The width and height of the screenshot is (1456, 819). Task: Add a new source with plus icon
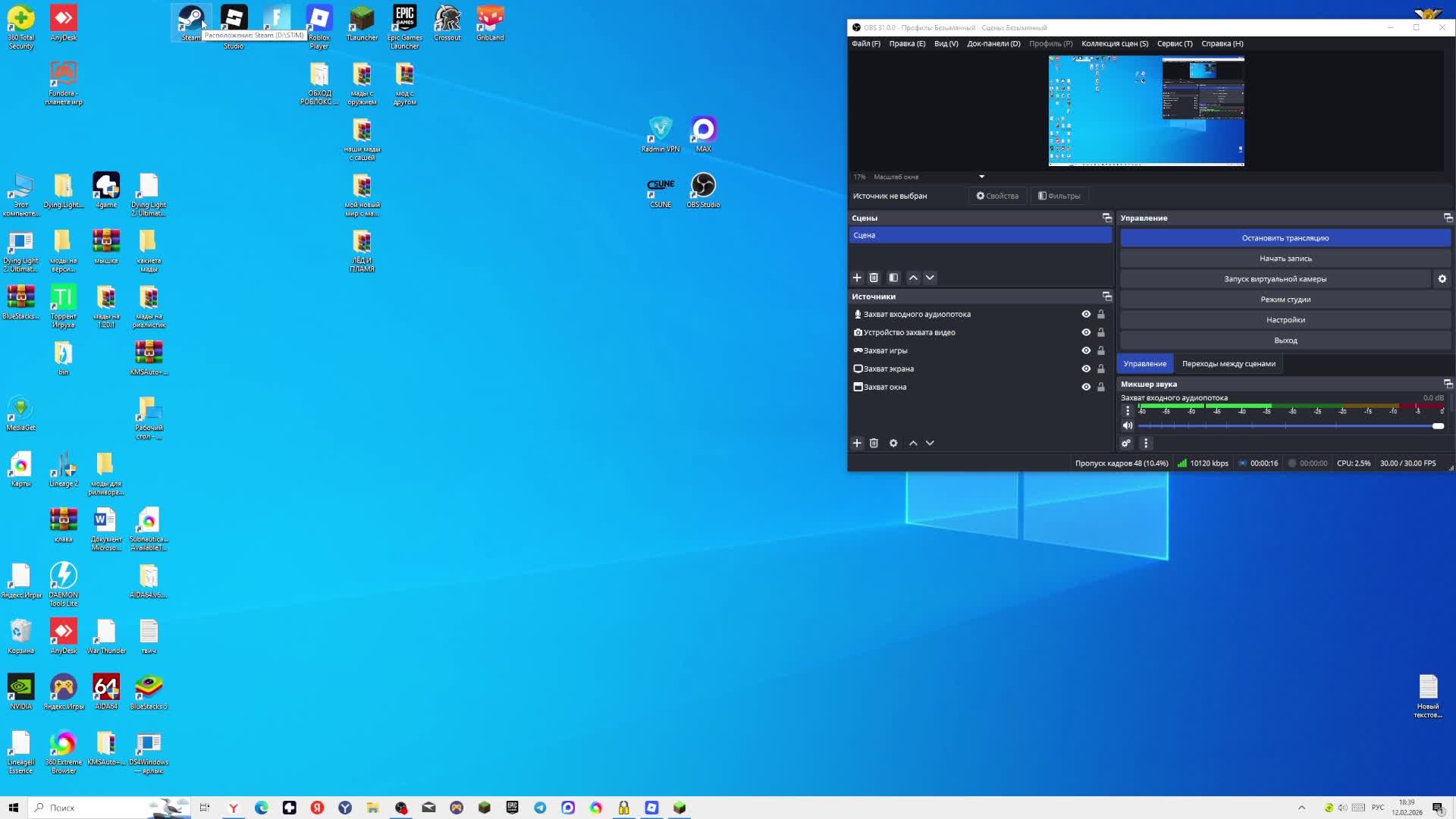coord(857,443)
